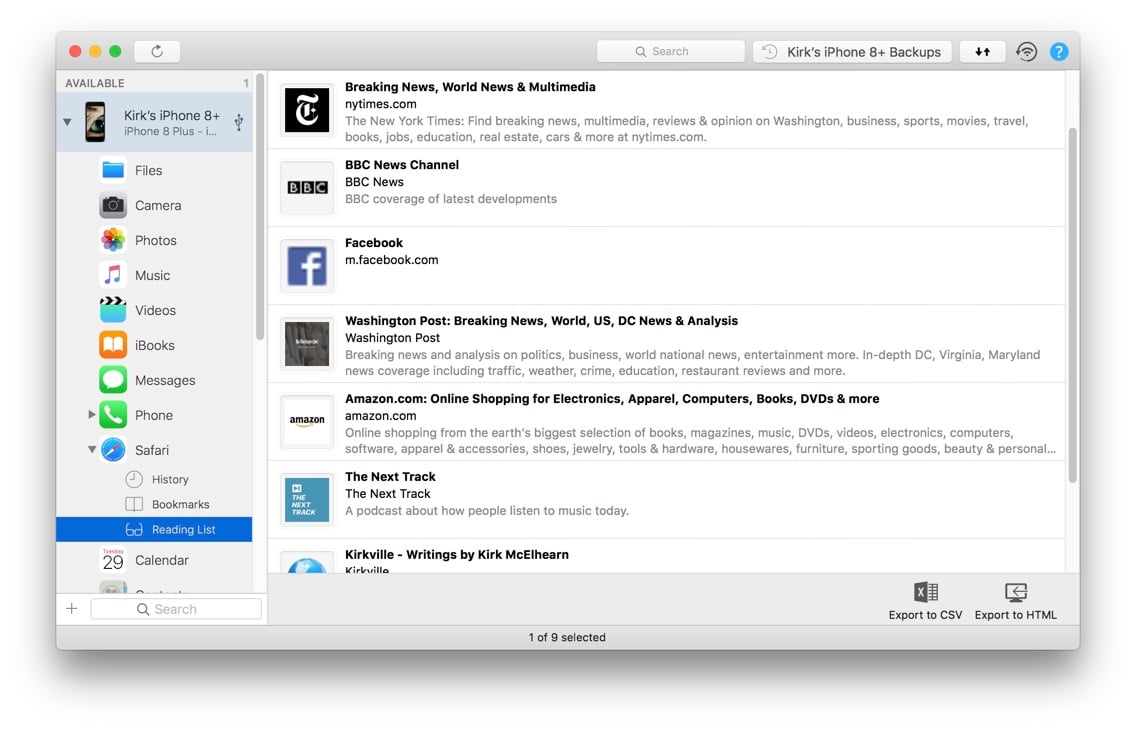The width and height of the screenshot is (1136, 730).
Task: Click nytimes.com text
Action: click(x=380, y=104)
